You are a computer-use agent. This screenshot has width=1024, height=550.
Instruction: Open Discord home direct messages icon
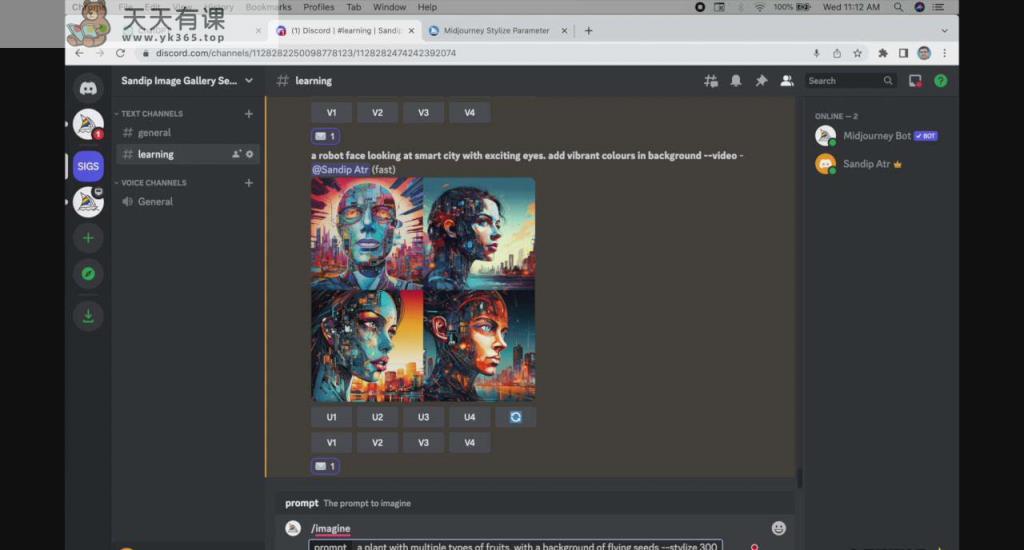88,88
